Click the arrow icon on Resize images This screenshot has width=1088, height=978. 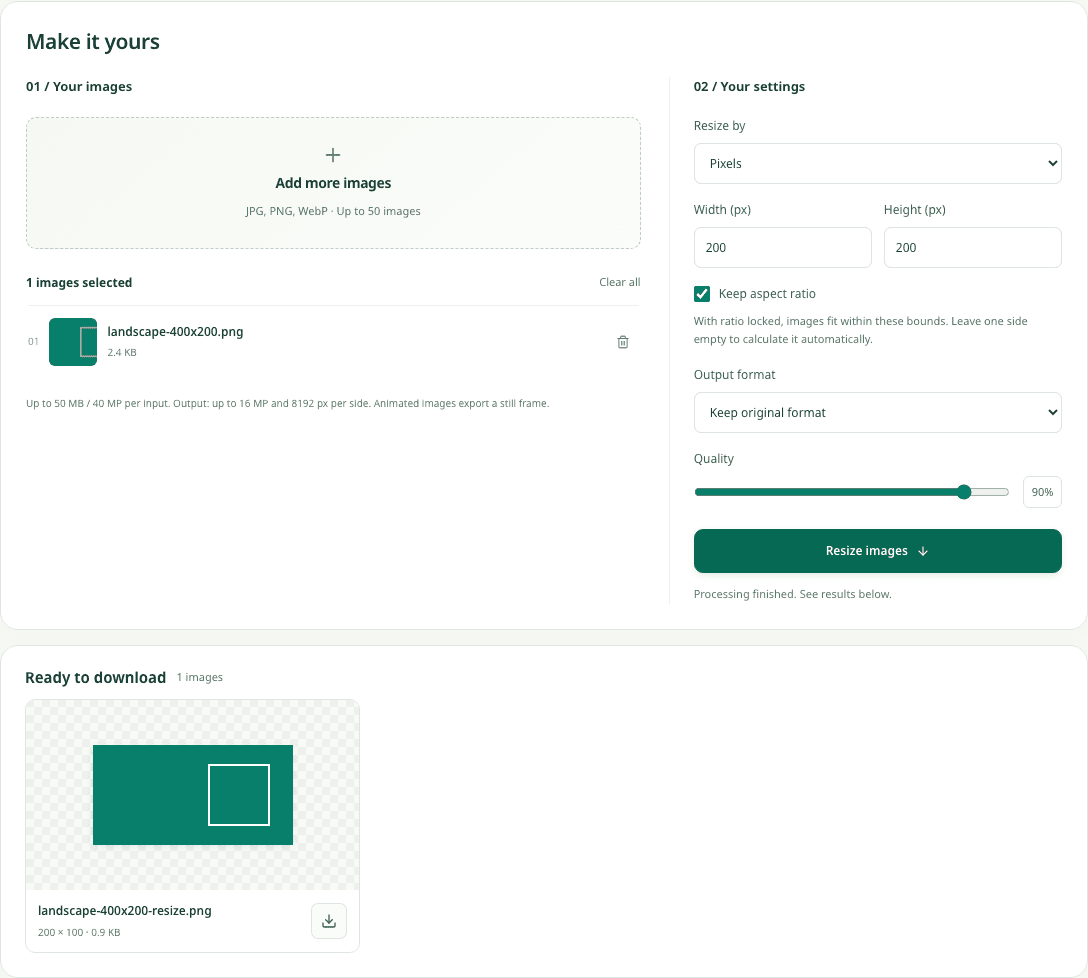[x=923, y=551]
